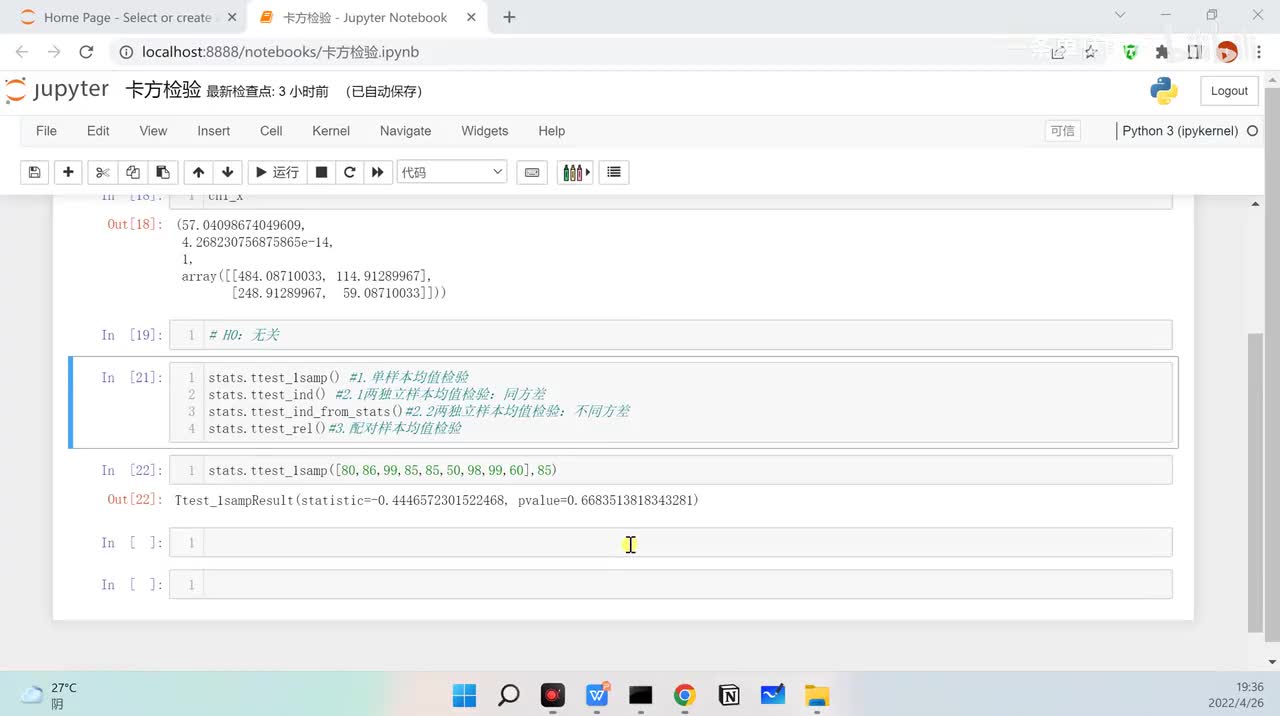Click cell In [22] ttest_1samp input
The image size is (1280, 716).
point(670,470)
